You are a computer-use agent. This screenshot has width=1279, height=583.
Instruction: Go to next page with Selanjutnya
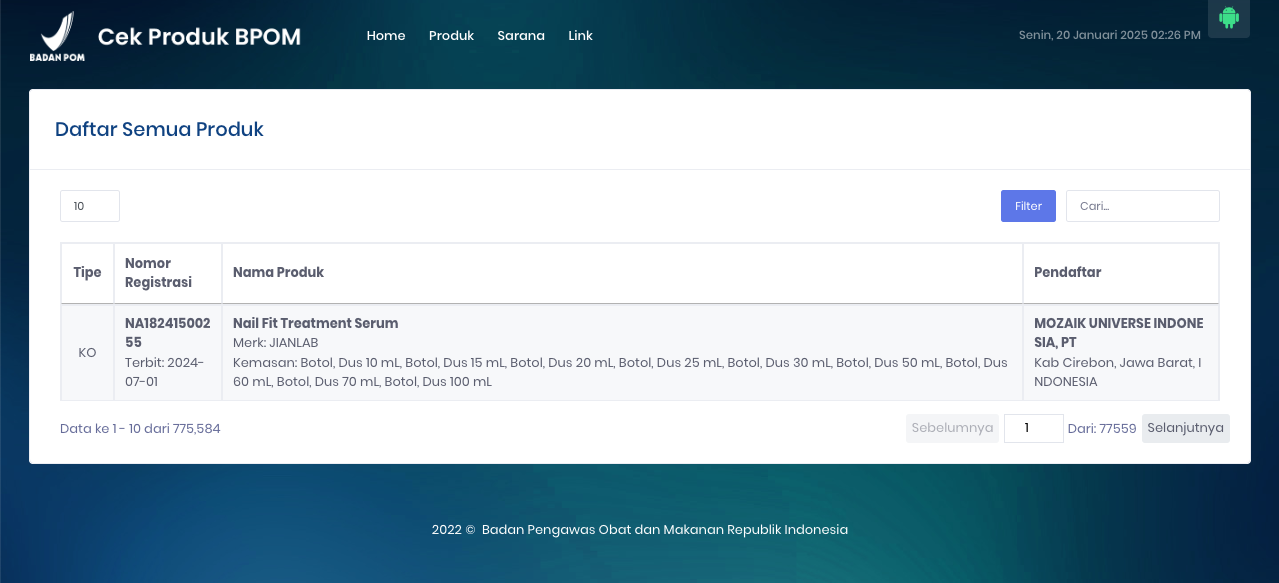[x=1185, y=428]
